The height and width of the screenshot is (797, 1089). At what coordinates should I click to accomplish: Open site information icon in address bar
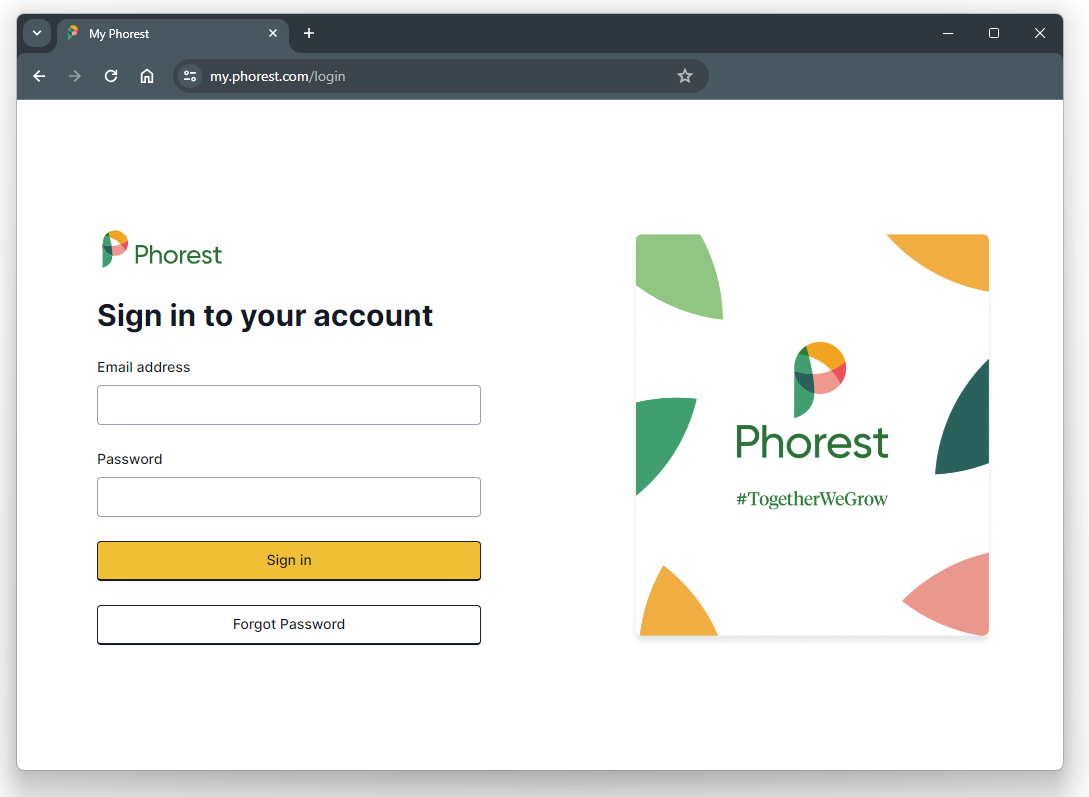190,76
